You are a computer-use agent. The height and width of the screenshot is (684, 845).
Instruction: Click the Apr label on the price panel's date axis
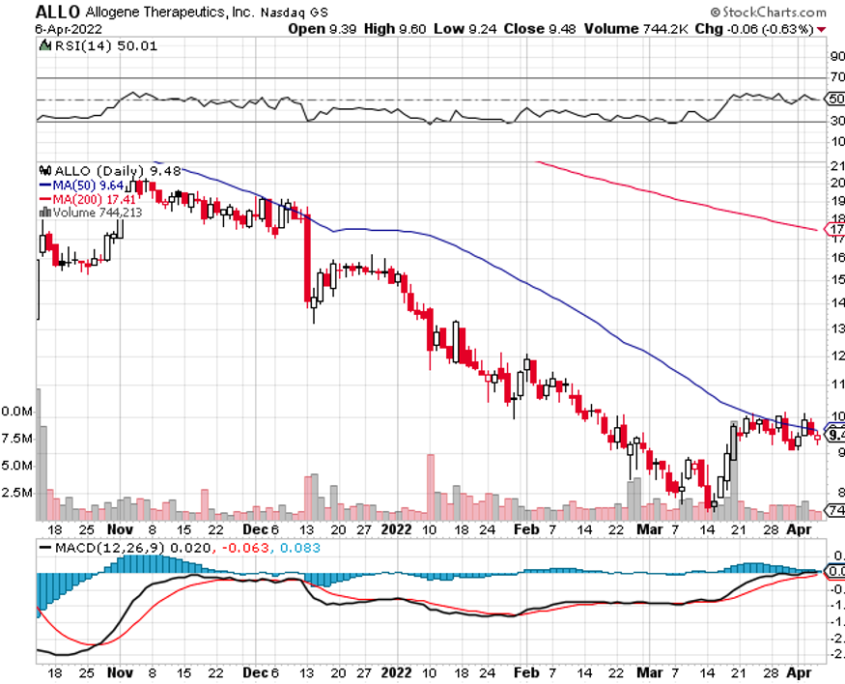799,529
